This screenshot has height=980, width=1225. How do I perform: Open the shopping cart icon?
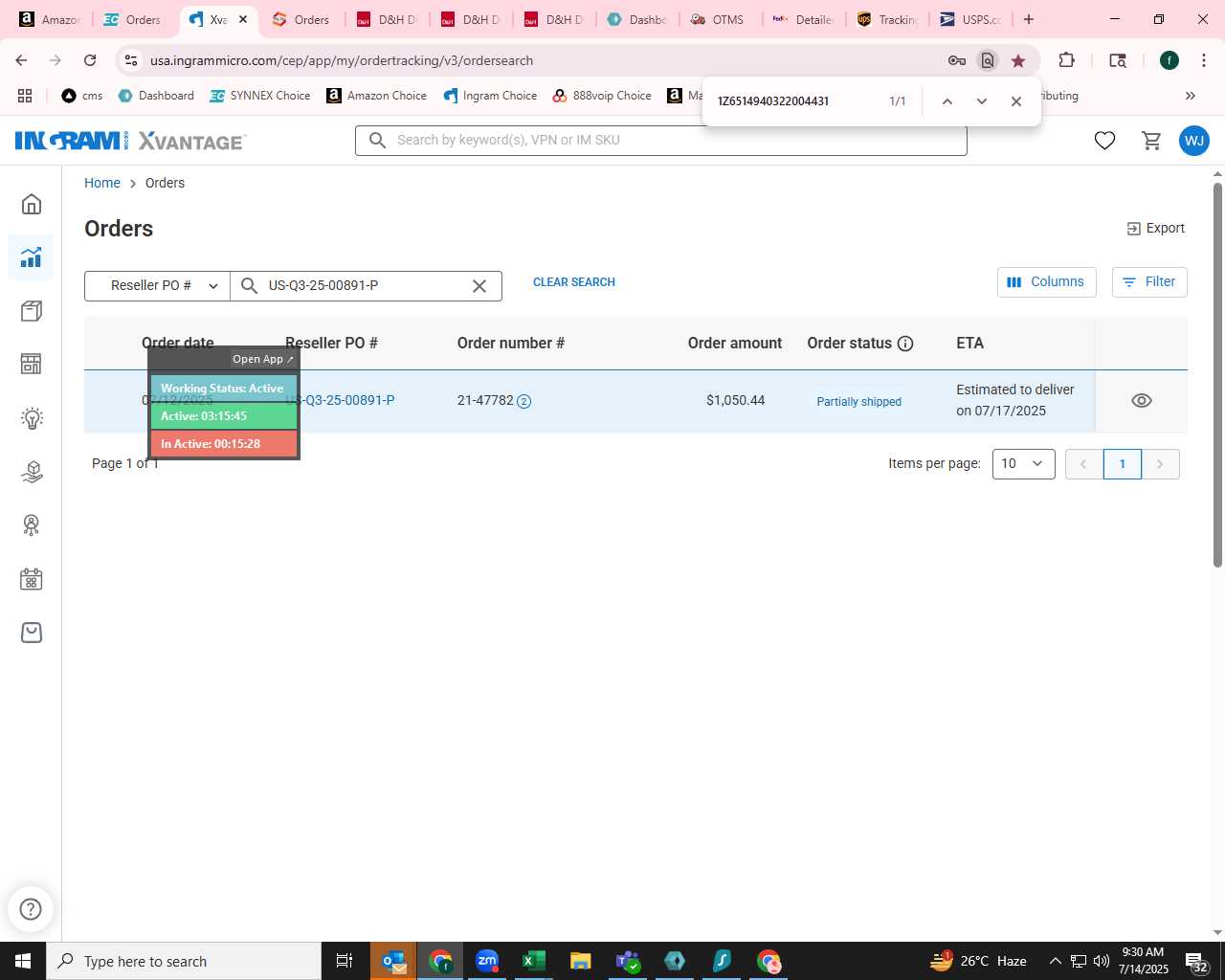1152,141
